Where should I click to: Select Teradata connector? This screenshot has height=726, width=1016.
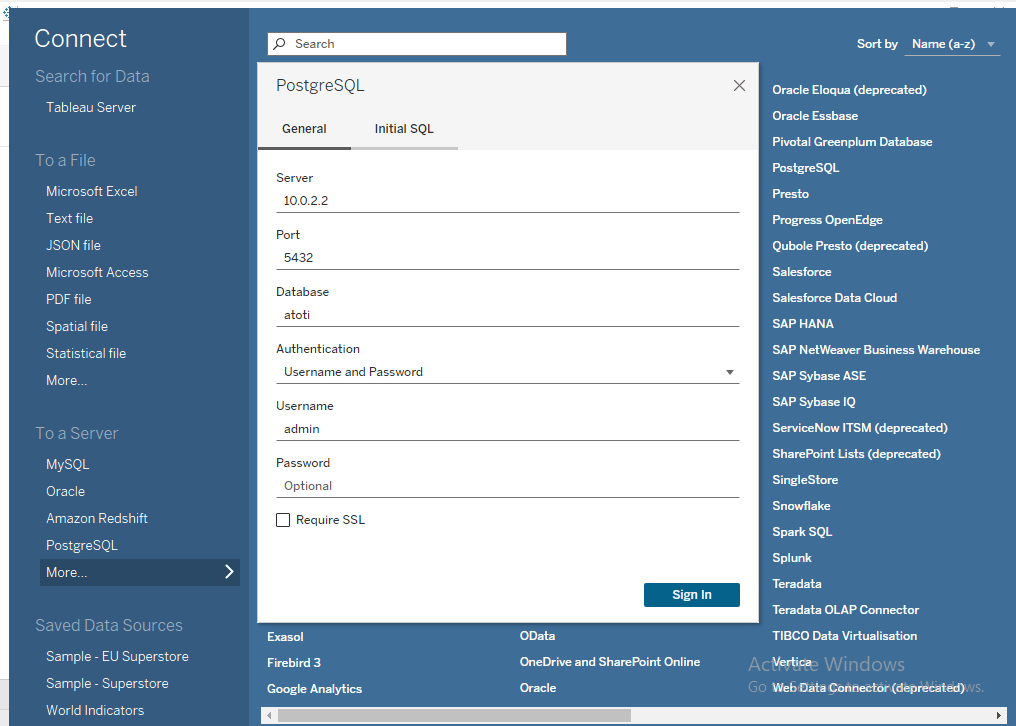tap(796, 583)
